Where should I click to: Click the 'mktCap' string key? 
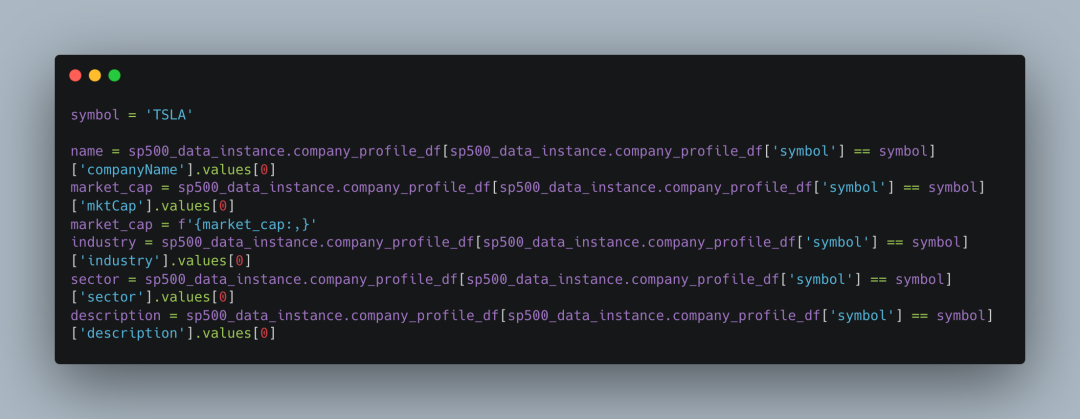coord(112,206)
